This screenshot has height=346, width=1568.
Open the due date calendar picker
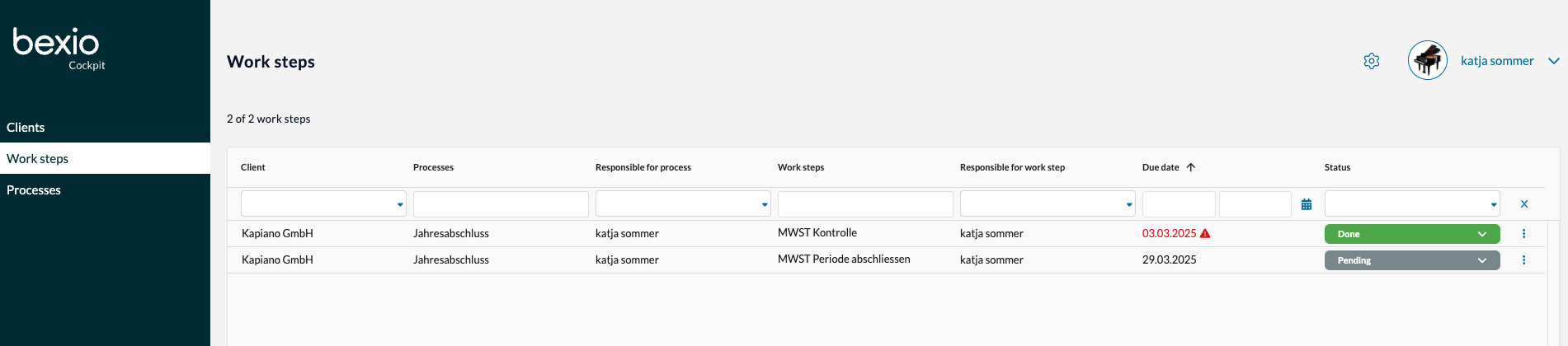[x=1307, y=204]
